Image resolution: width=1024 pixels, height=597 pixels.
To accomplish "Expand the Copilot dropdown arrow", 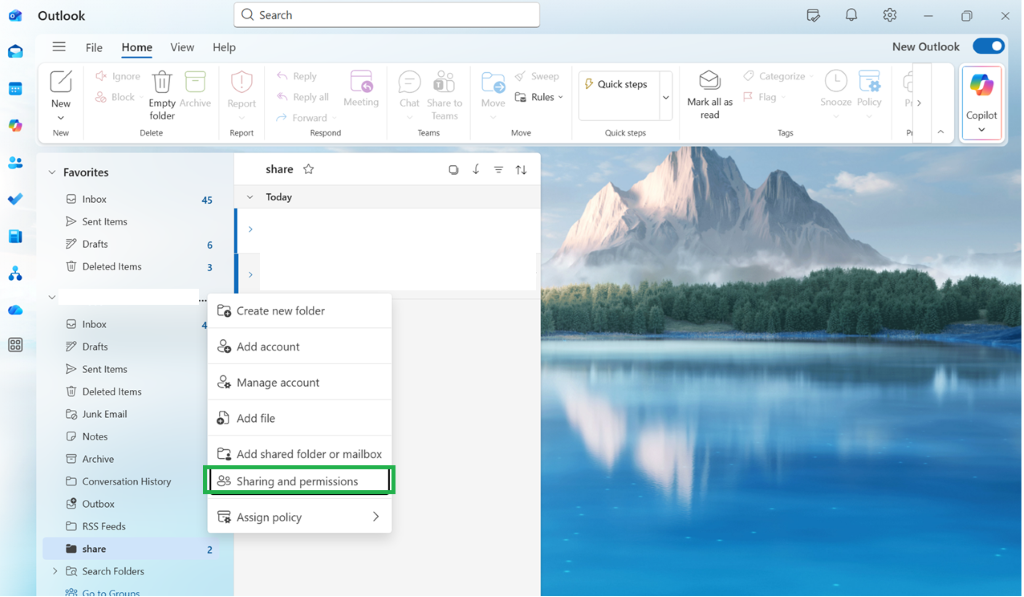I will [982, 130].
